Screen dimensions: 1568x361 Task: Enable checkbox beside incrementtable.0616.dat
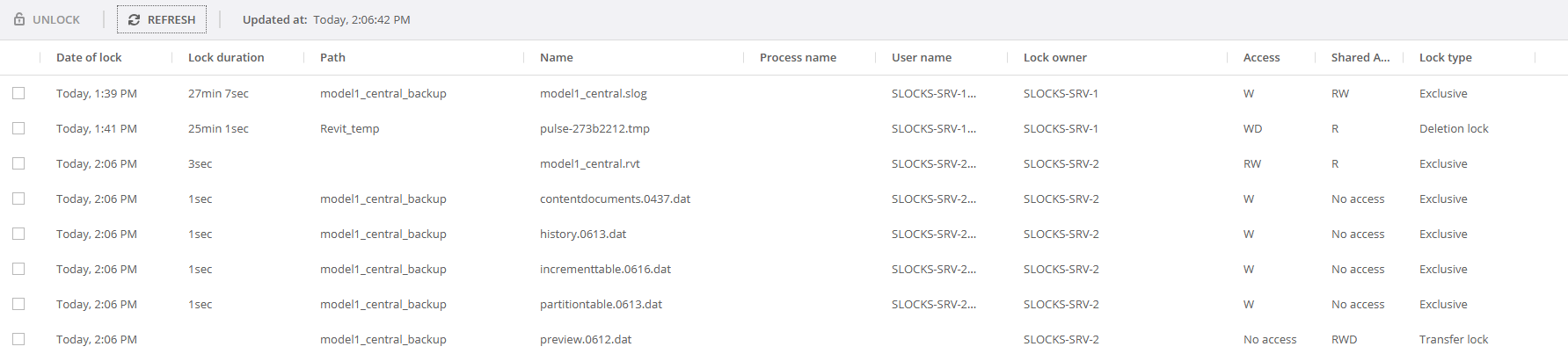tap(18, 269)
